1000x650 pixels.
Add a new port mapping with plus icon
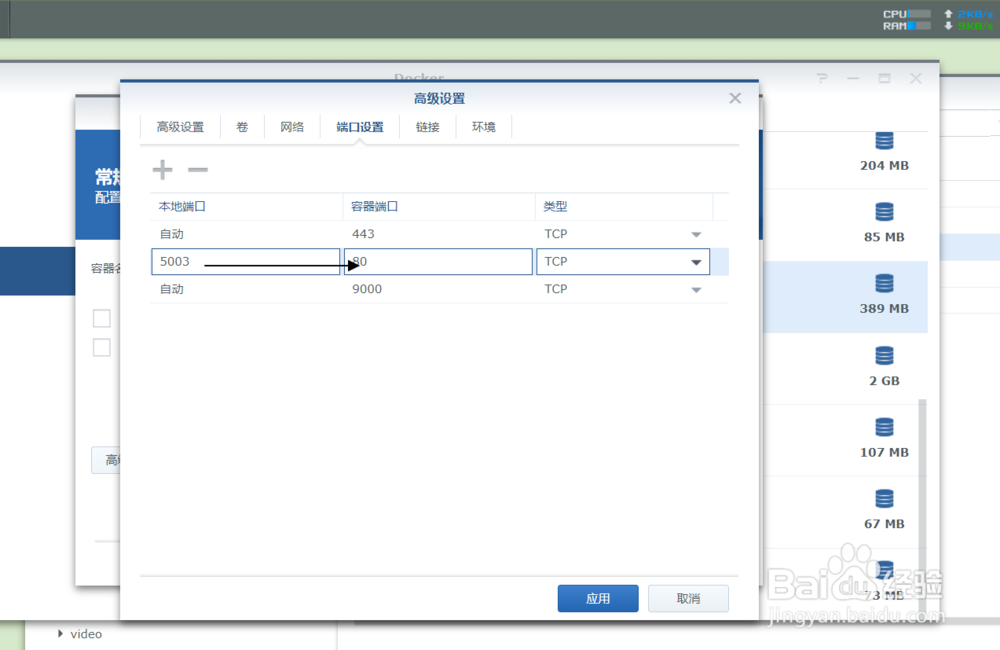coord(163,170)
